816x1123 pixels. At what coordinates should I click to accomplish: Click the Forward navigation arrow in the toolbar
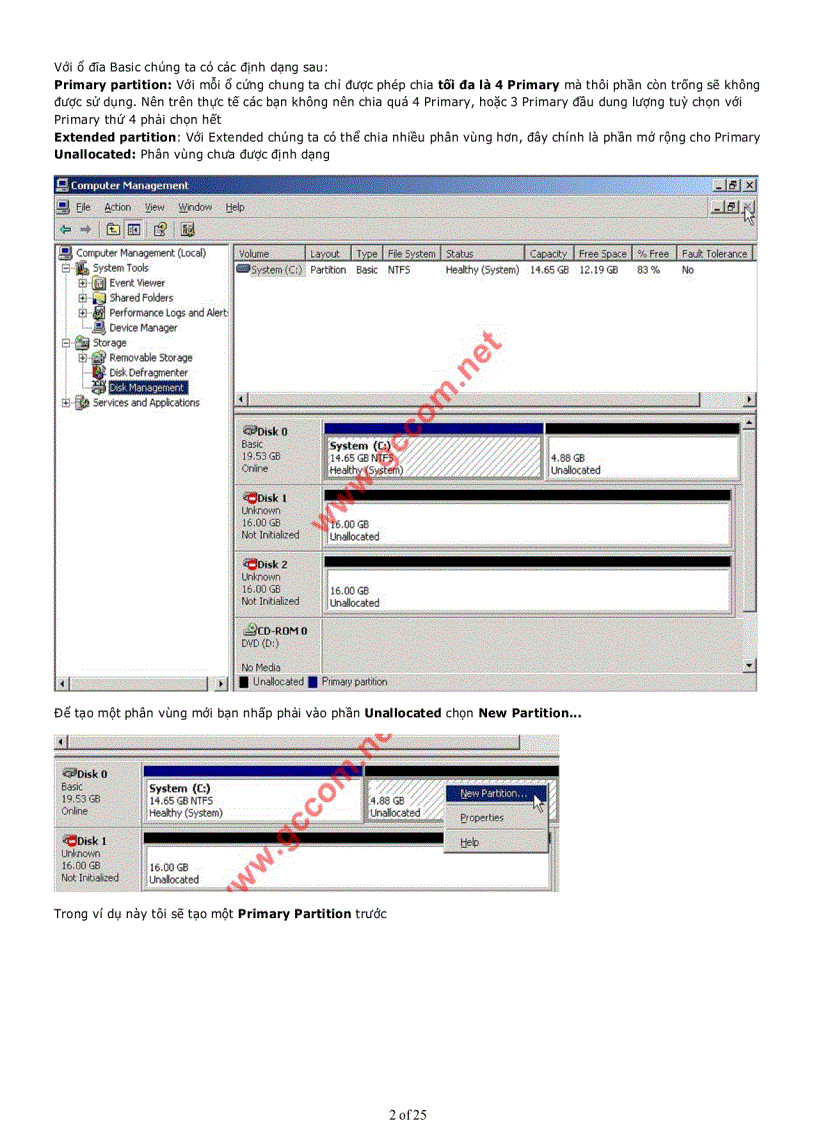pyautogui.click(x=85, y=229)
